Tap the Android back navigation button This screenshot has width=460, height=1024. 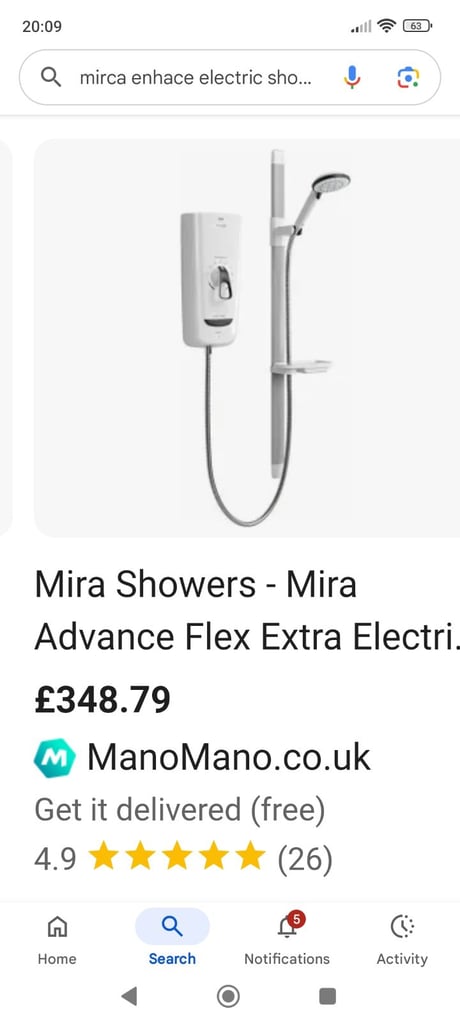[x=129, y=996]
